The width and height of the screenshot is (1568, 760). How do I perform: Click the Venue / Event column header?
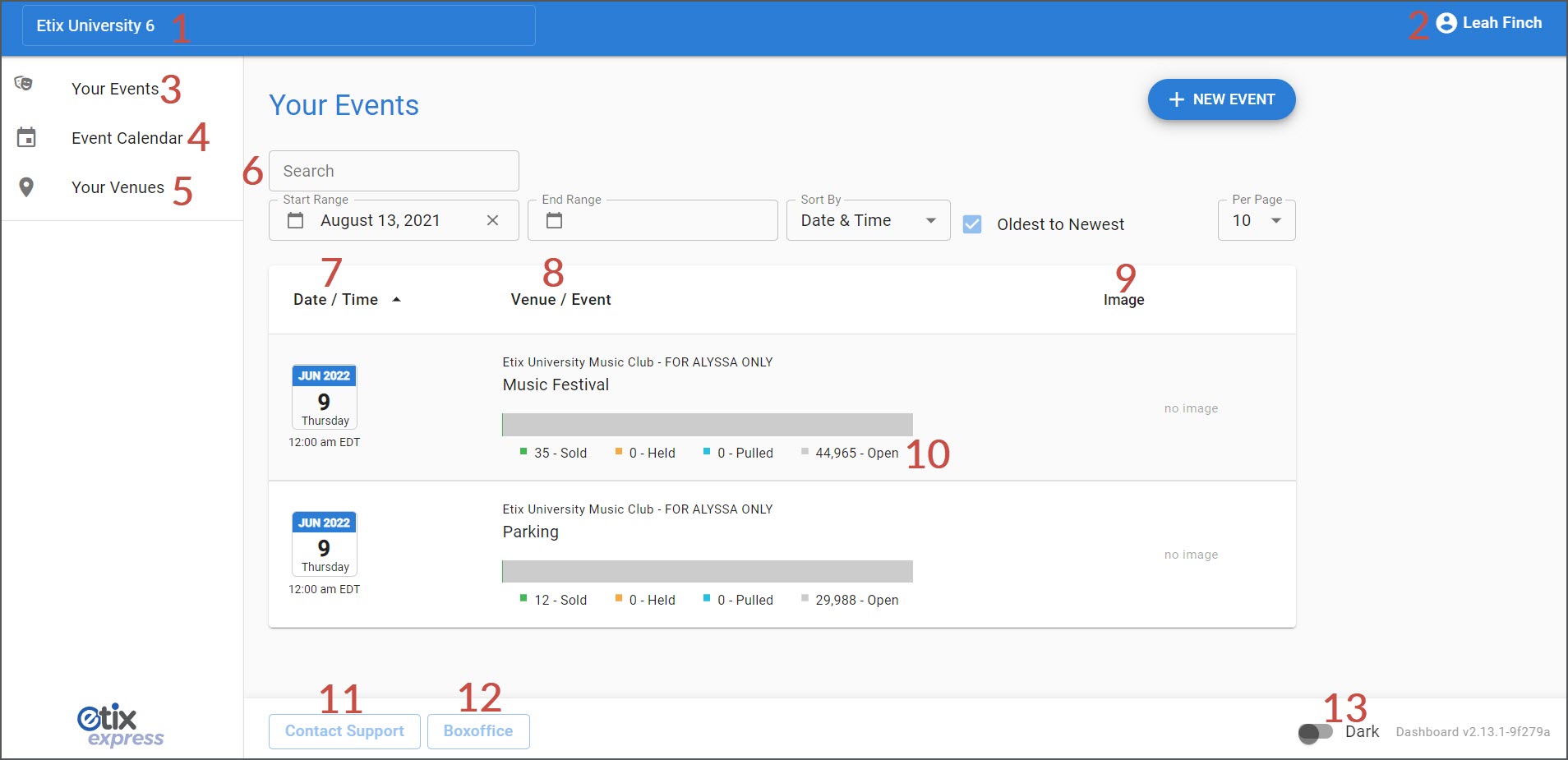point(560,300)
